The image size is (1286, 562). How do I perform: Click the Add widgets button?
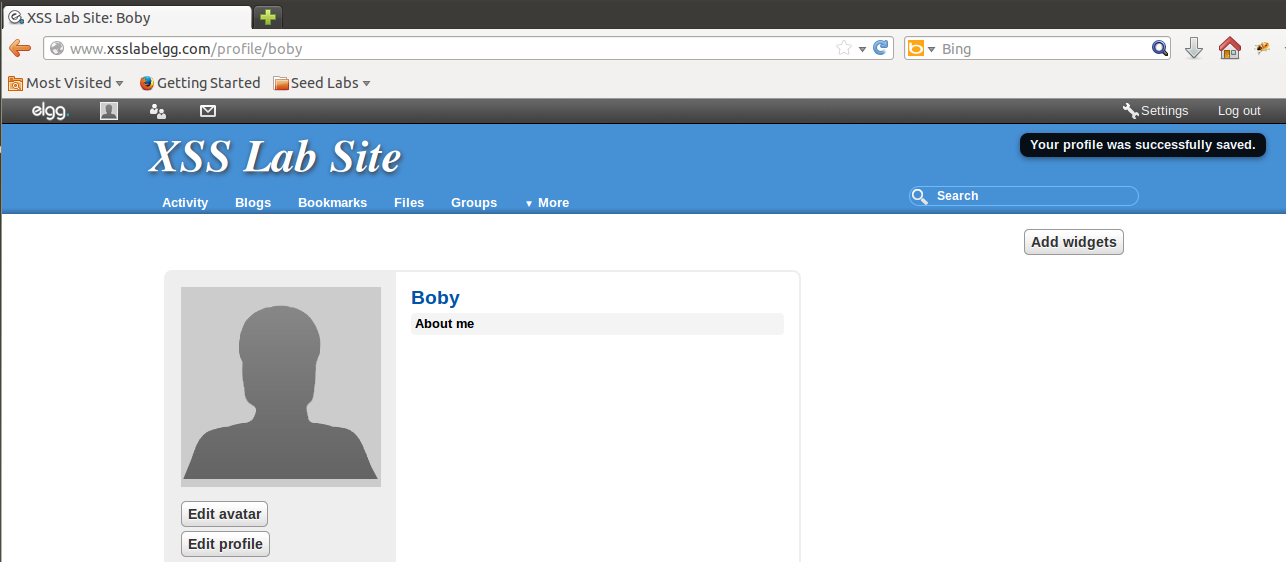tap(1074, 242)
